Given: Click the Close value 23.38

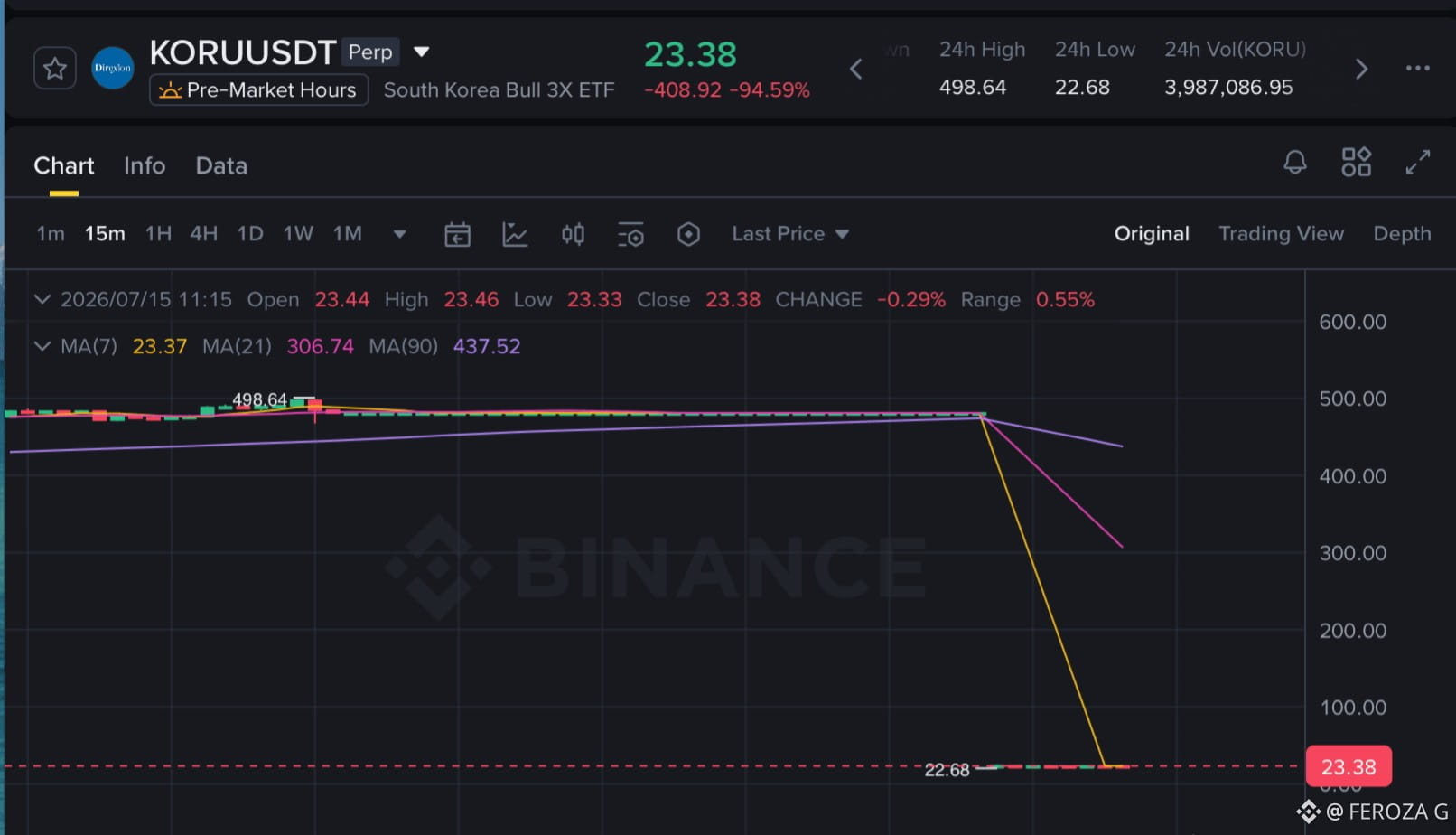Looking at the screenshot, I should [x=733, y=300].
